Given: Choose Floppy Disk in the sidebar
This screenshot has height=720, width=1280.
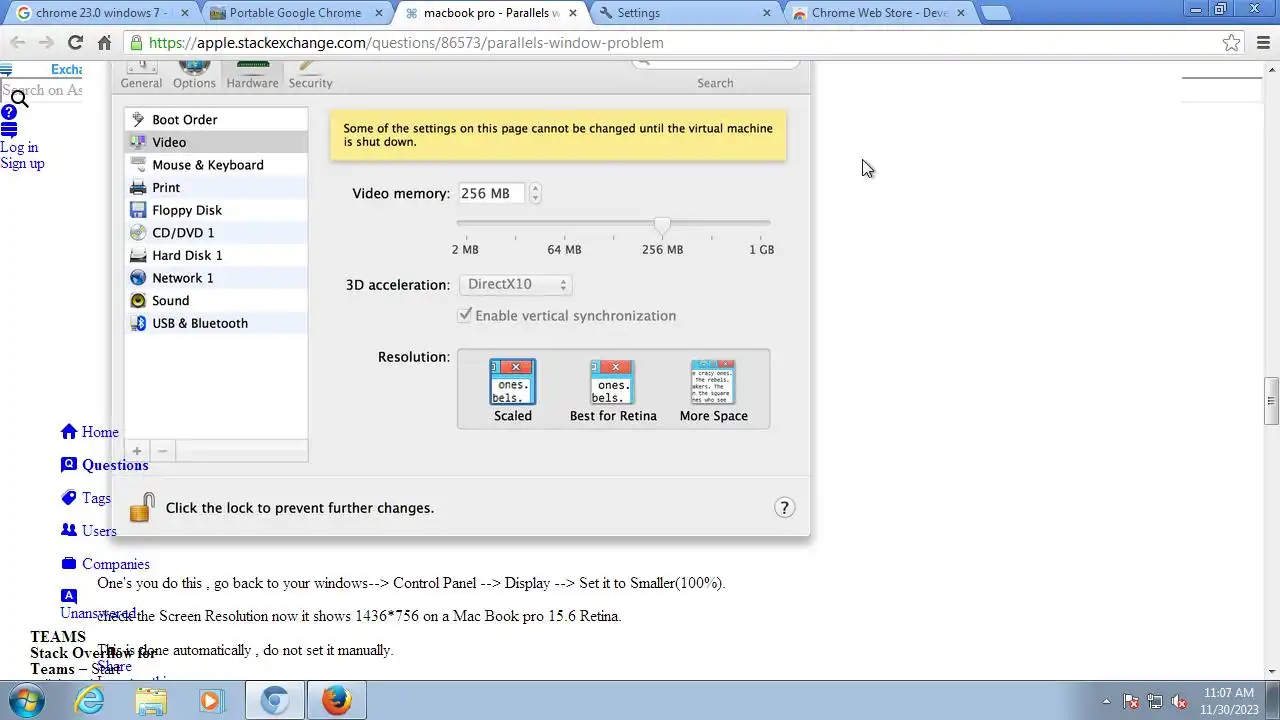Looking at the screenshot, I should coord(216,210).
